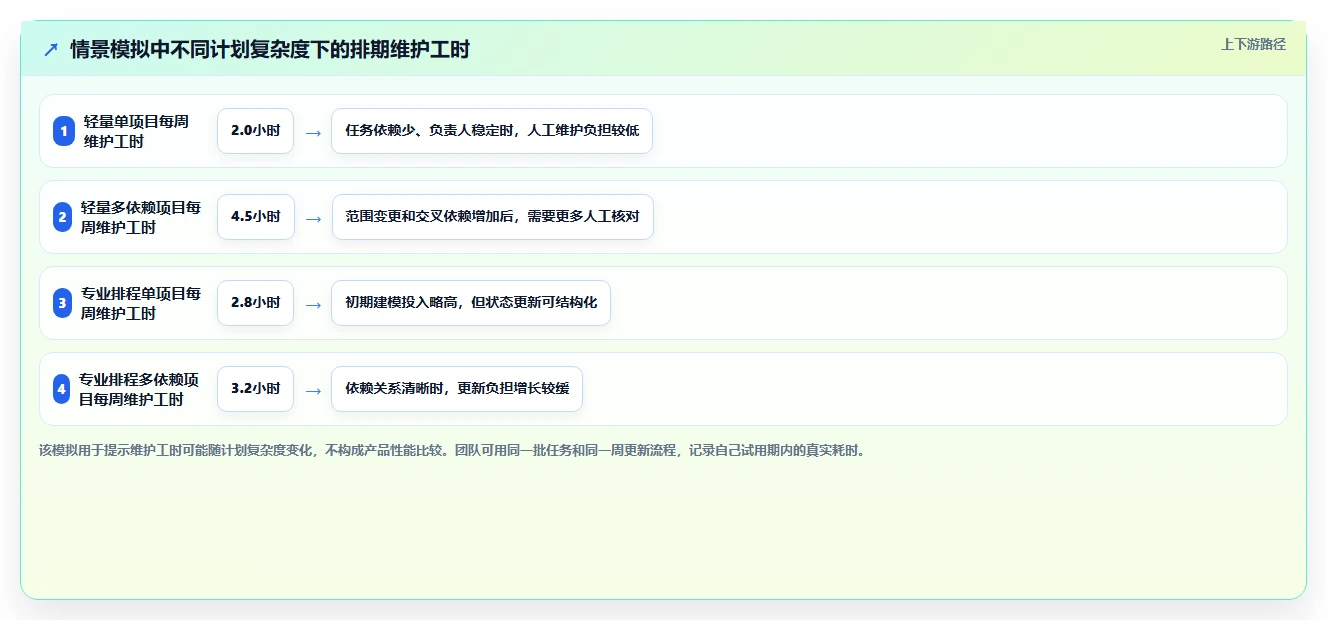Select step badge number 2
1327x620 pixels.
click(x=62, y=217)
